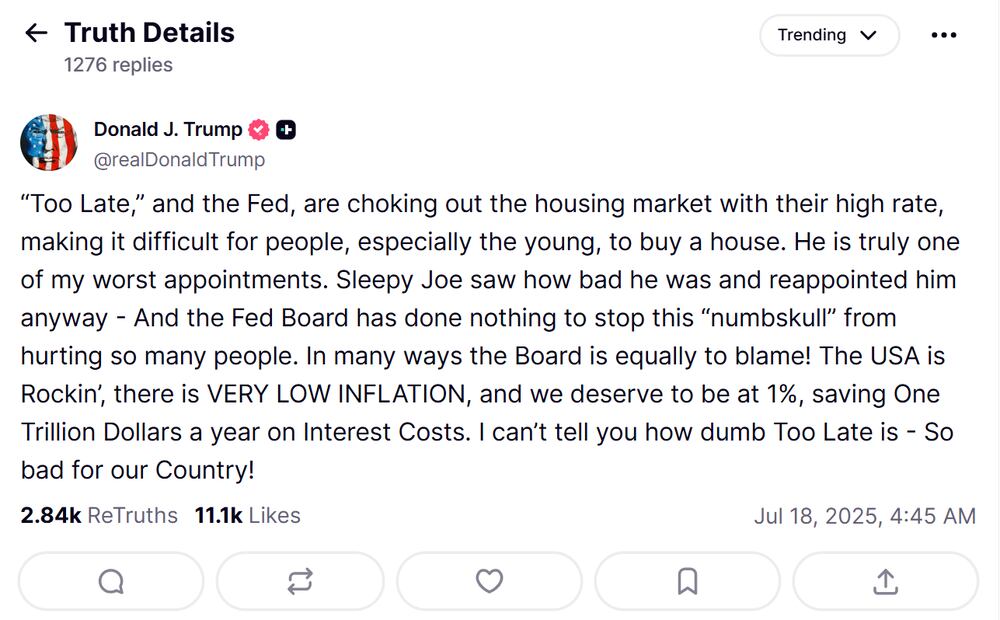
Task: View the 11.1k Likes list
Action: [x=247, y=516]
